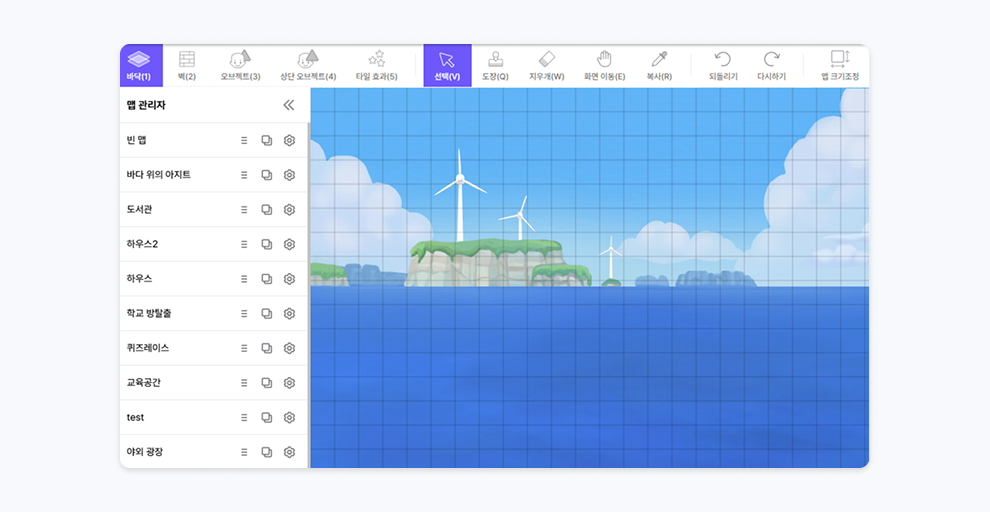Click reorder handle for 바다 위의 아지트
The height and width of the screenshot is (512, 990).
pyautogui.click(x=244, y=175)
